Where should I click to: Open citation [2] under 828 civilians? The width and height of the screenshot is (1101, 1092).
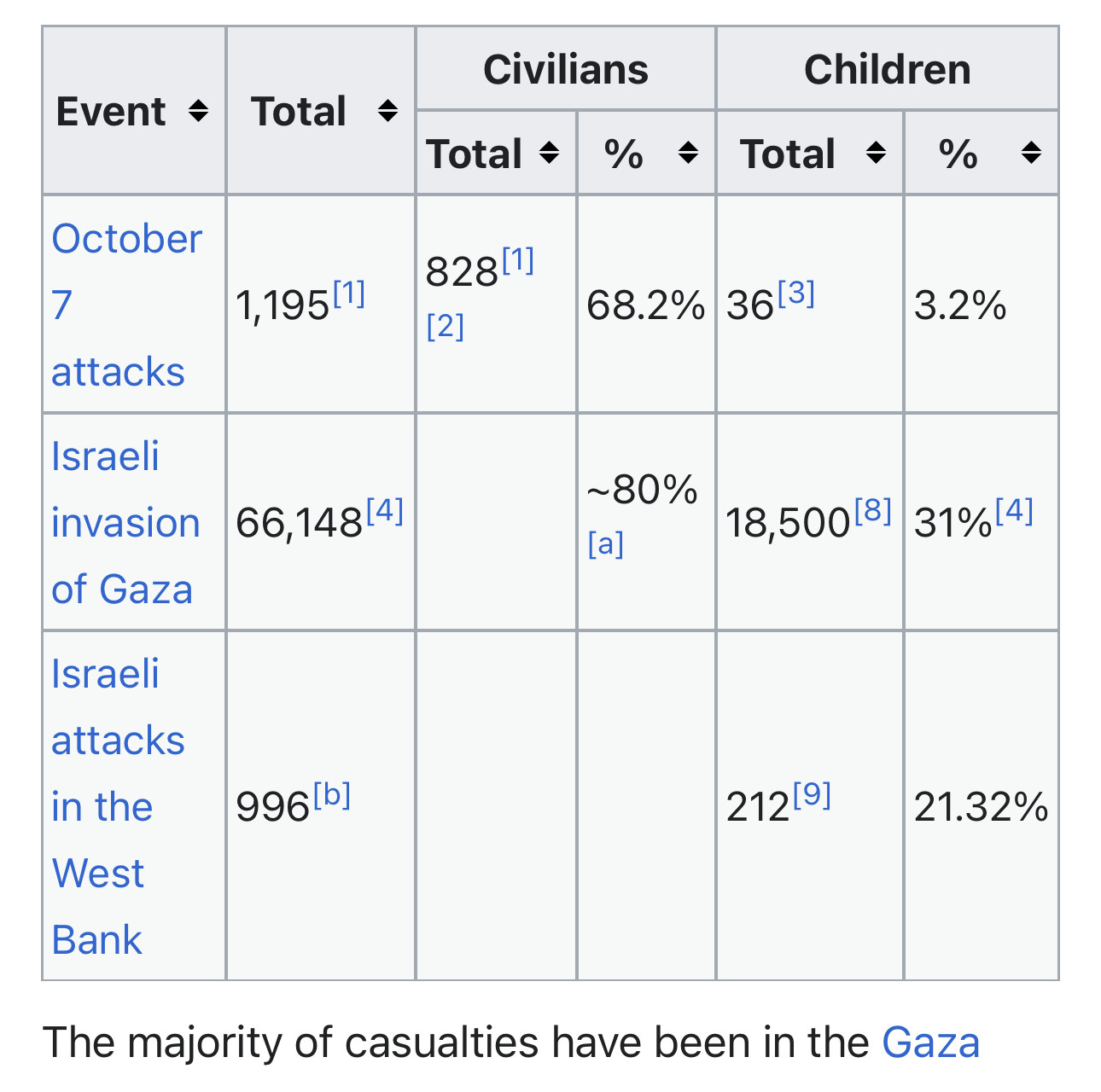(x=445, y=326)
